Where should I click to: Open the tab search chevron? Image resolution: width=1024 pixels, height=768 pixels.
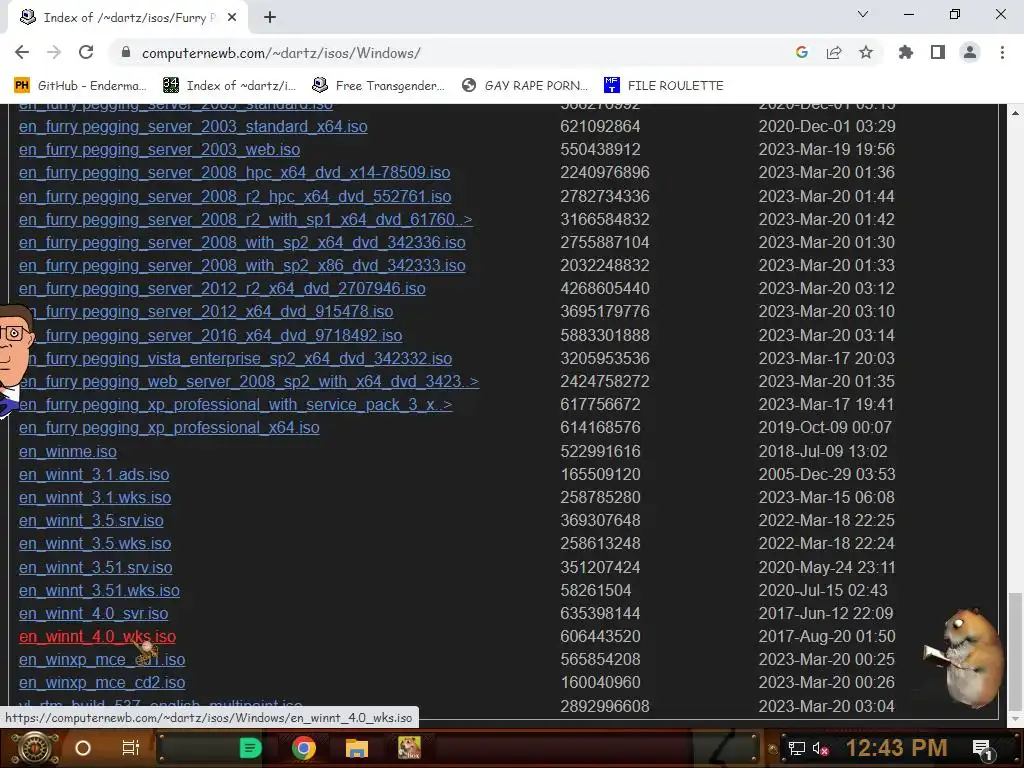point(863,14)
